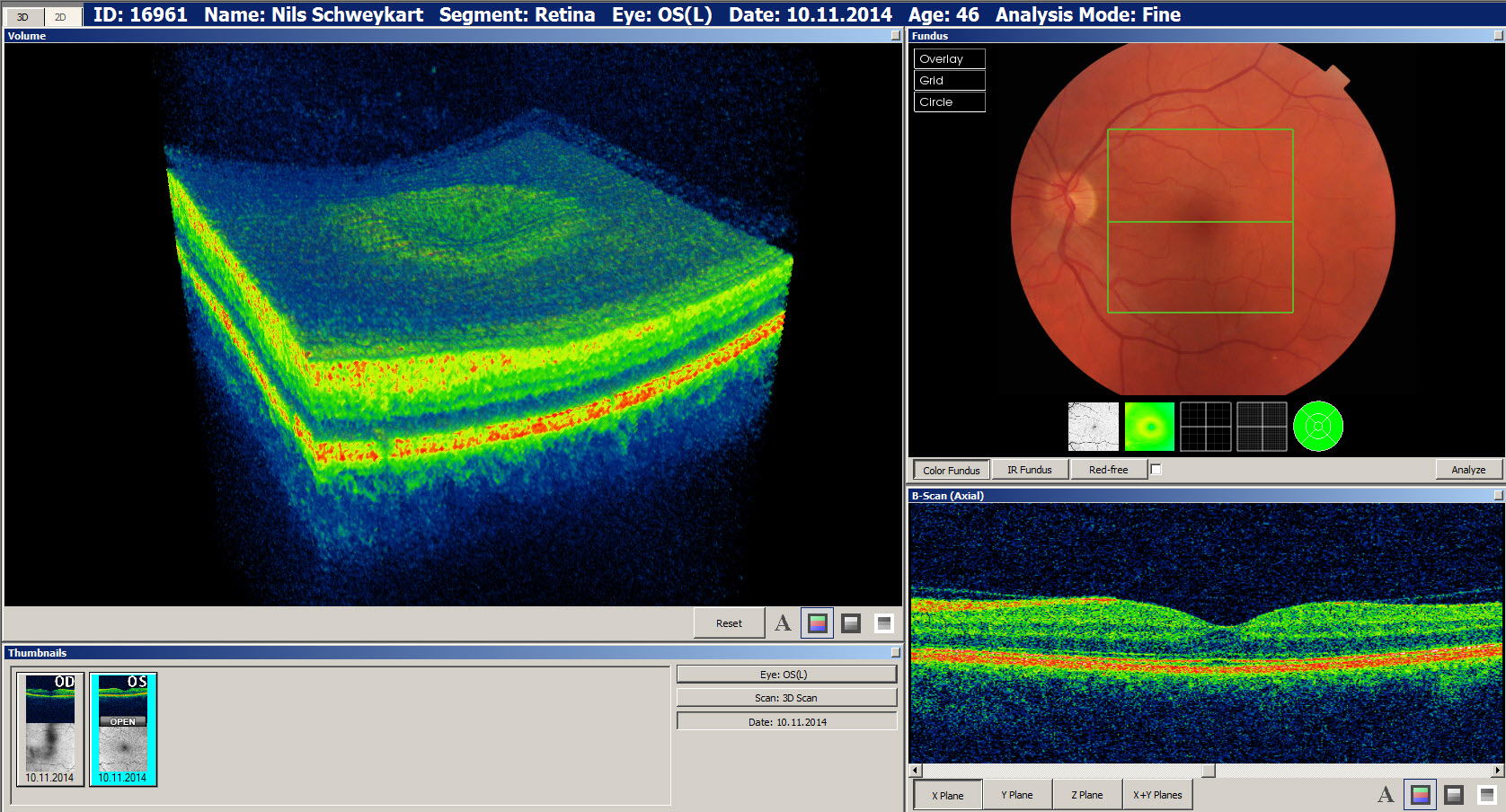Switch to the 2D tab
The image size is (1506, 812).
coord(60,16)
